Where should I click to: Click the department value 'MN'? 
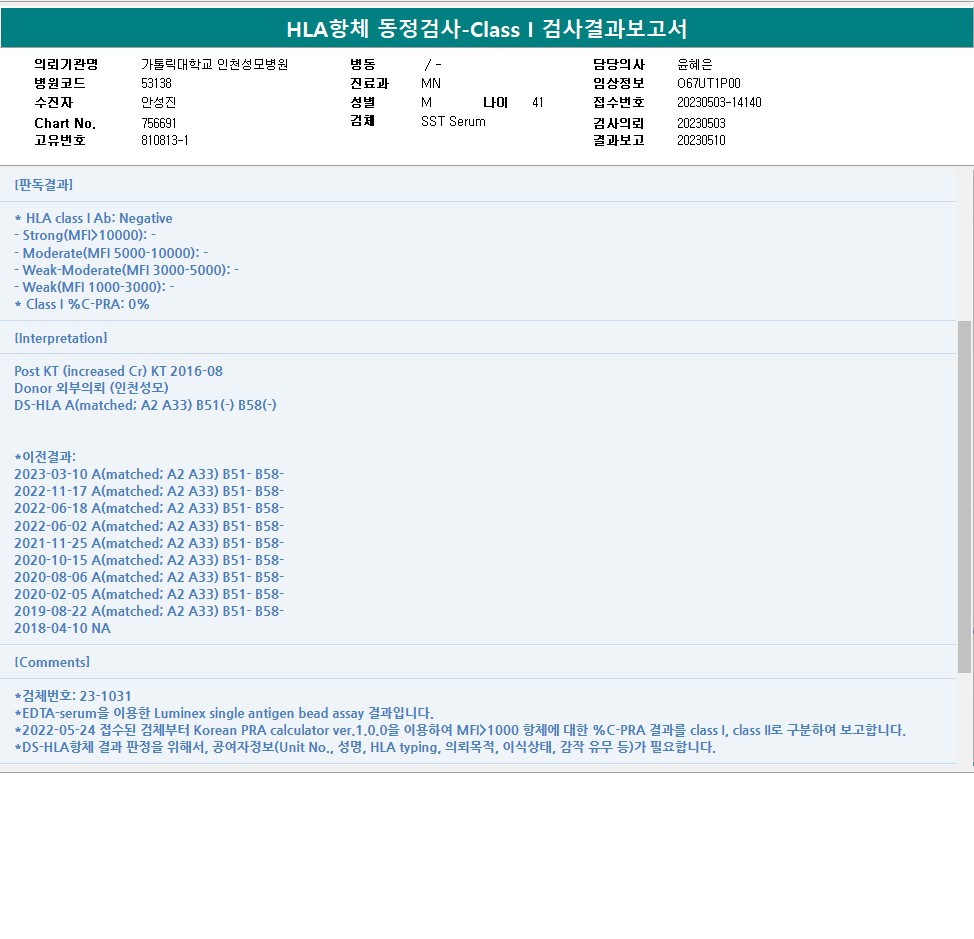pyautogui.click(x=430, y=83)
